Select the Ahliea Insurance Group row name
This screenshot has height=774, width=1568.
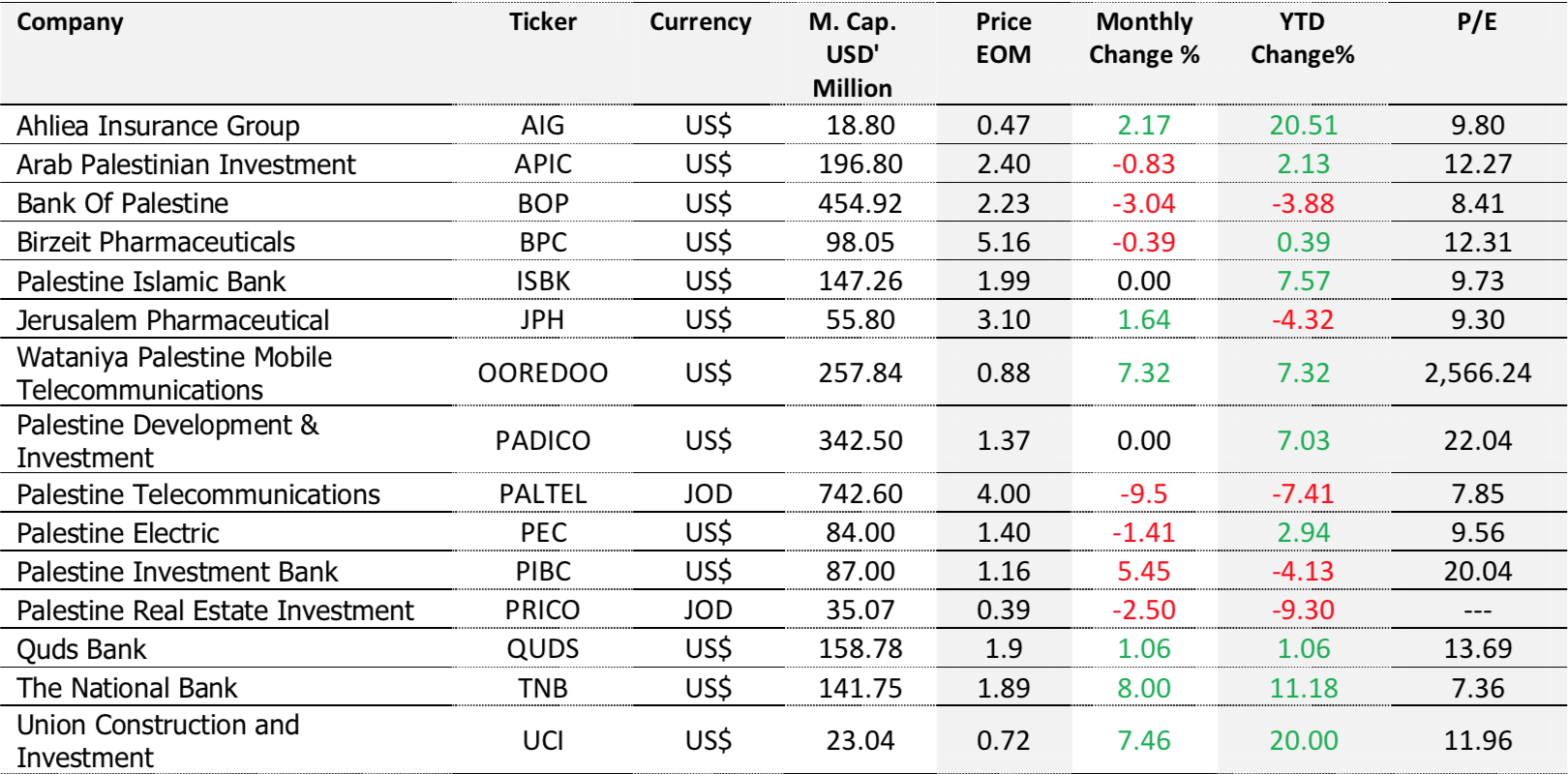(158, 126)
